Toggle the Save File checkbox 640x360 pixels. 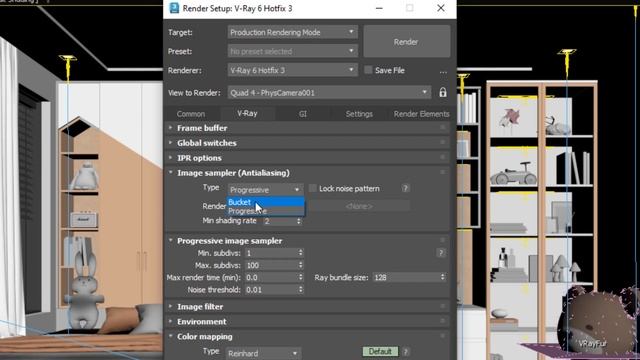pos(368,70)
